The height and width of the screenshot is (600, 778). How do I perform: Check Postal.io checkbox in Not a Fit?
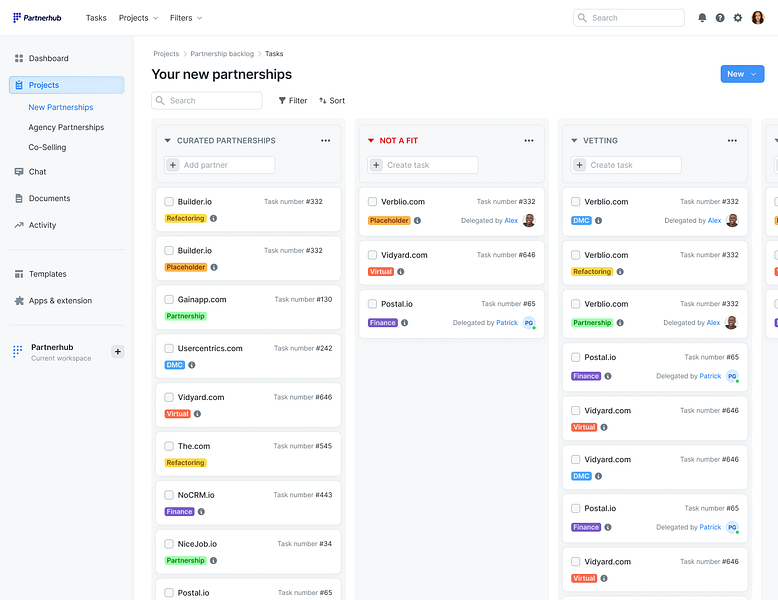[372, 304]
